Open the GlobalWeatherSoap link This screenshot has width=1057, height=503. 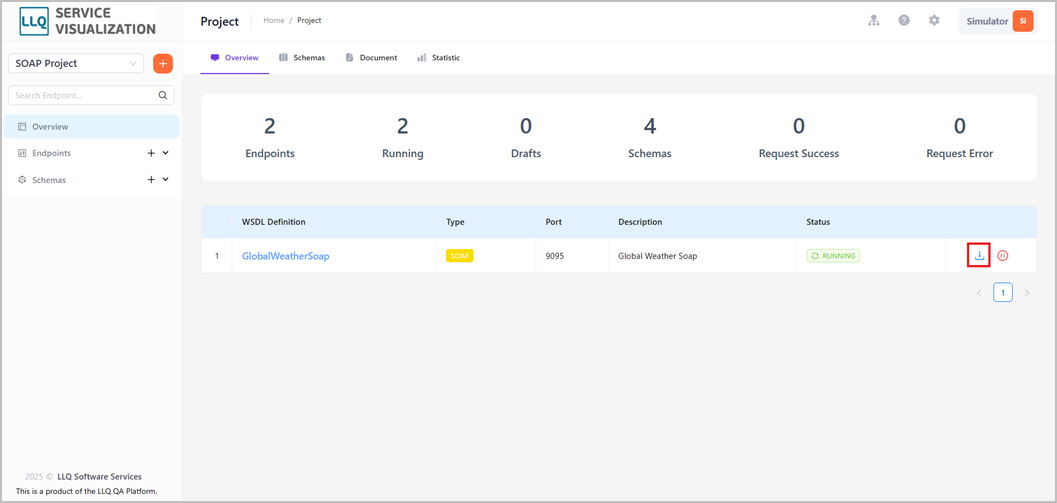[x=286, y=256]
